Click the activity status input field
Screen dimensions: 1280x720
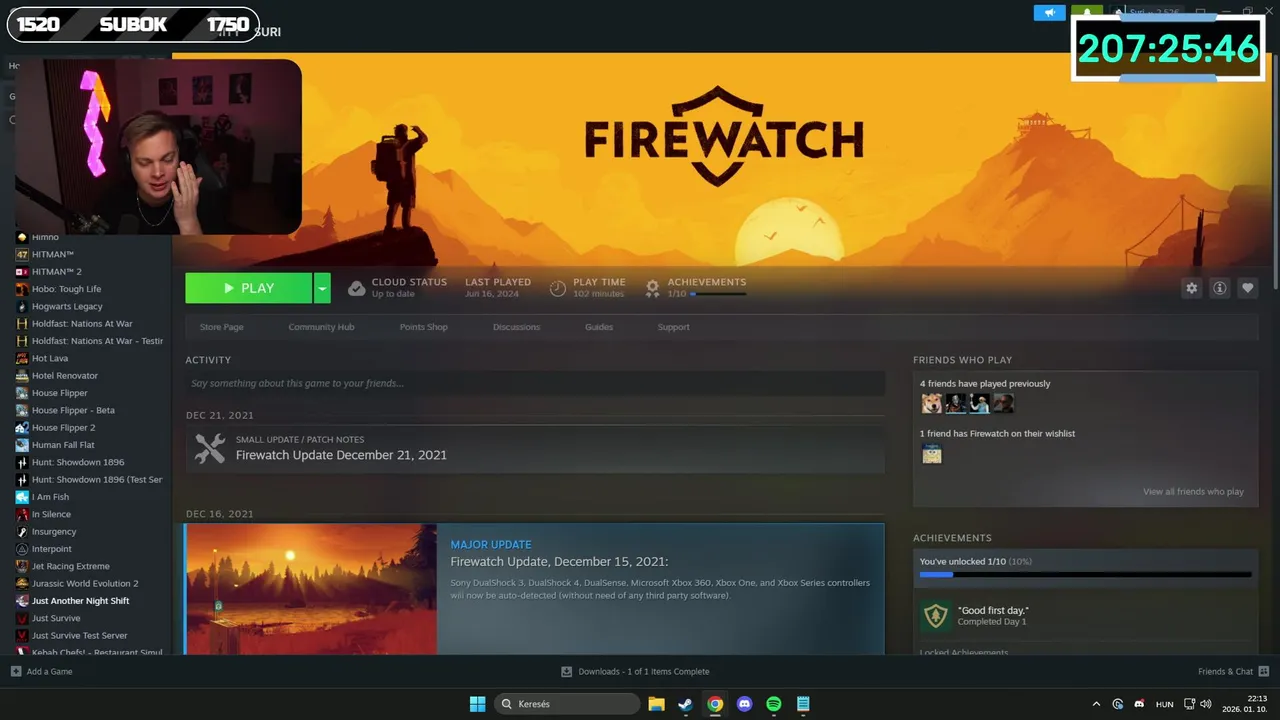(535, 383)
